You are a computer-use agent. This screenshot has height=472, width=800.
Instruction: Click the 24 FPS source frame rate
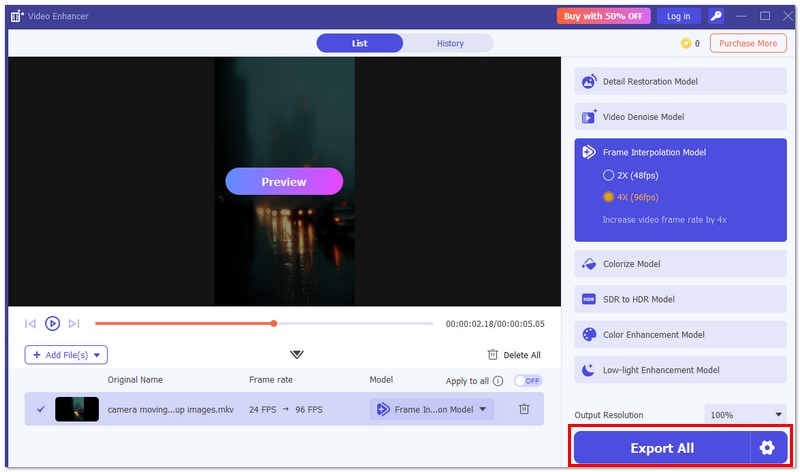point(262,409)
